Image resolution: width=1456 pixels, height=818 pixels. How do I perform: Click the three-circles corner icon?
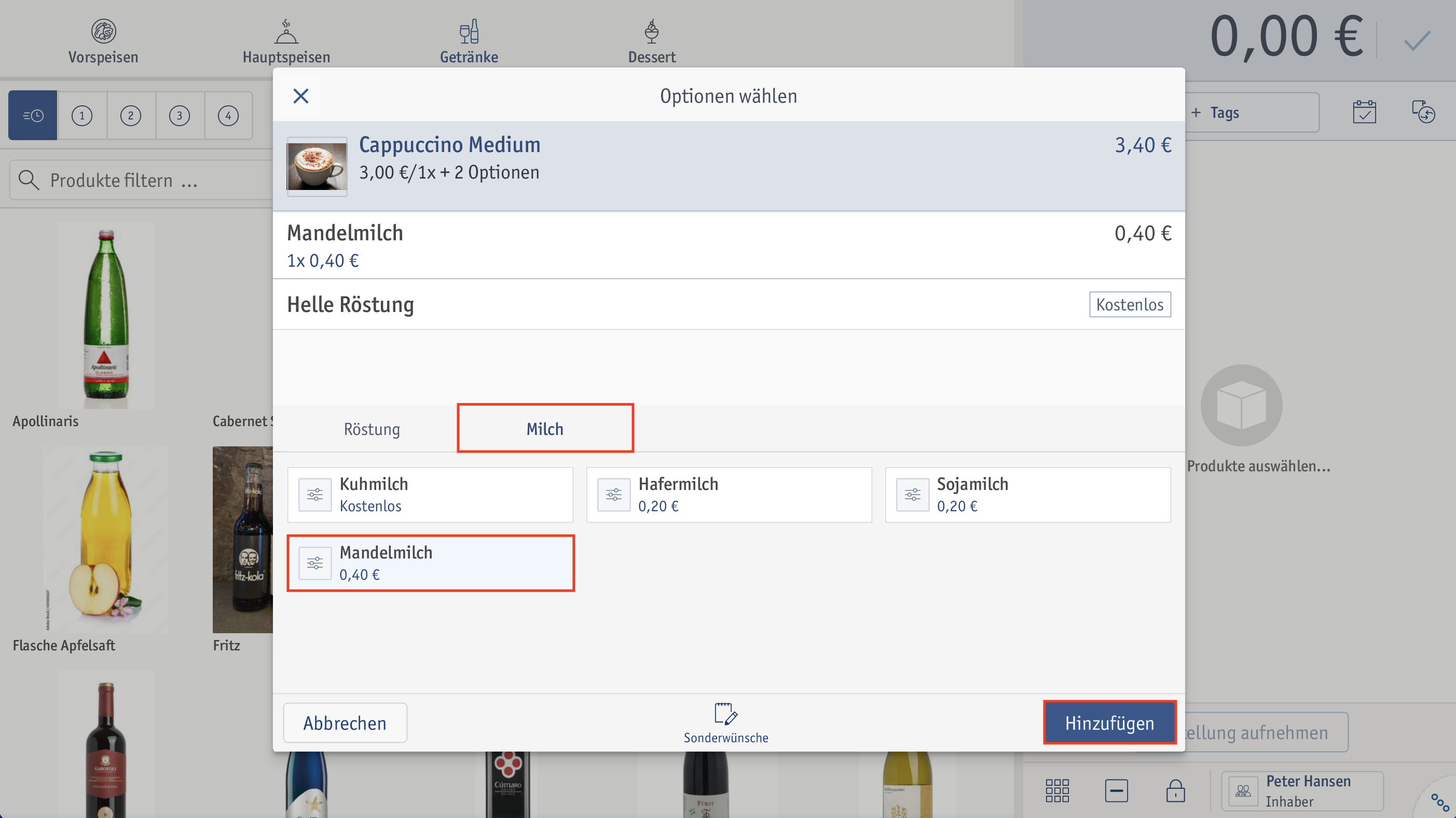1439,801
